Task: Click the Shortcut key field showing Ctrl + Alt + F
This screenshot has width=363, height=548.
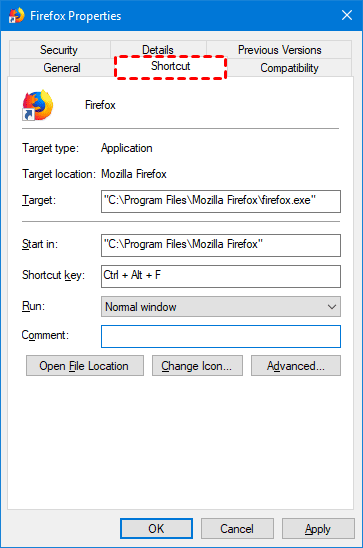Action: (221, 276)
